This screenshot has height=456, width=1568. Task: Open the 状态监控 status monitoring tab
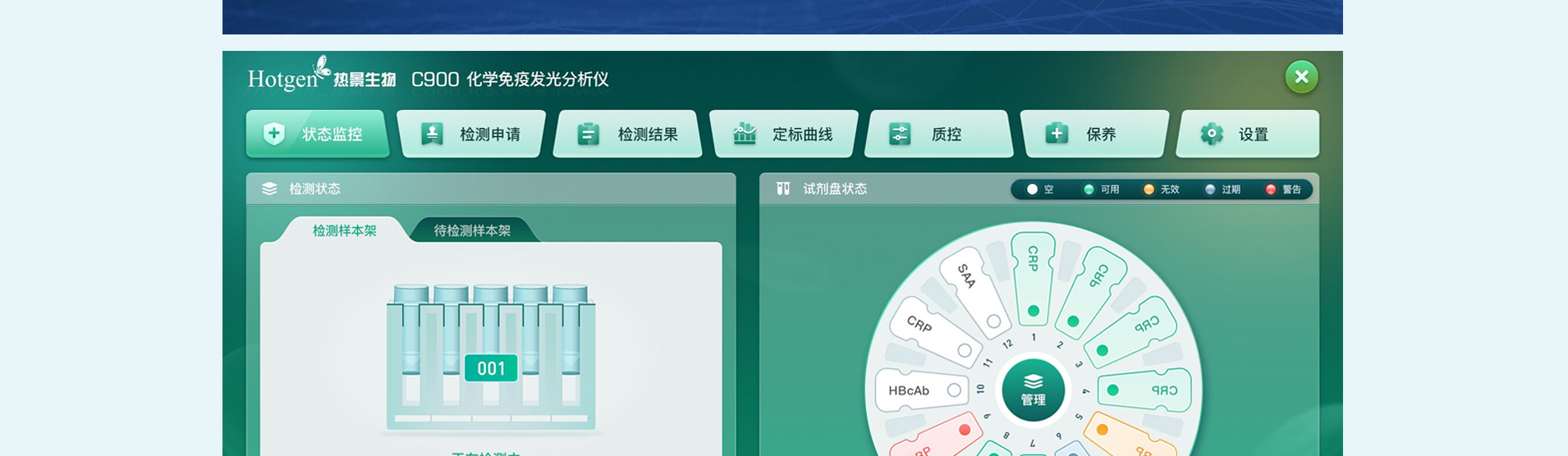pos(318,134)
